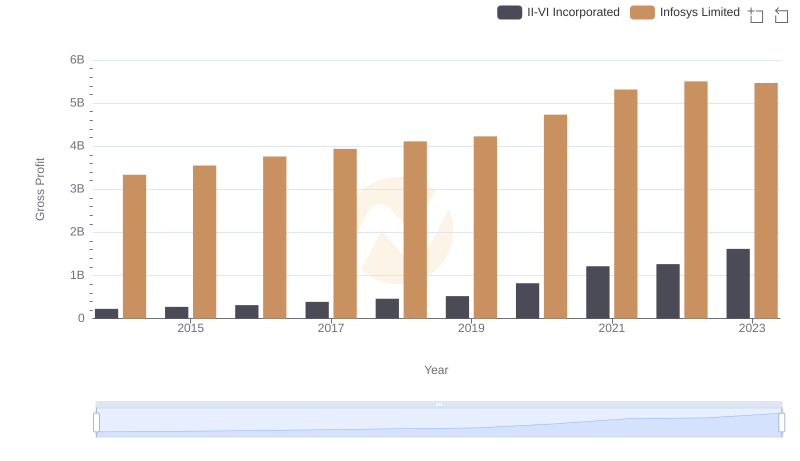Click the left handle of the range slider

click(x=97, y=423)
